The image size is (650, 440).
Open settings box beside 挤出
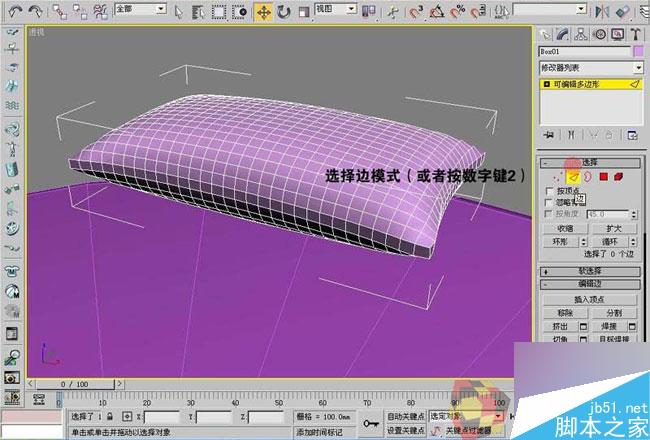[583, 326]
